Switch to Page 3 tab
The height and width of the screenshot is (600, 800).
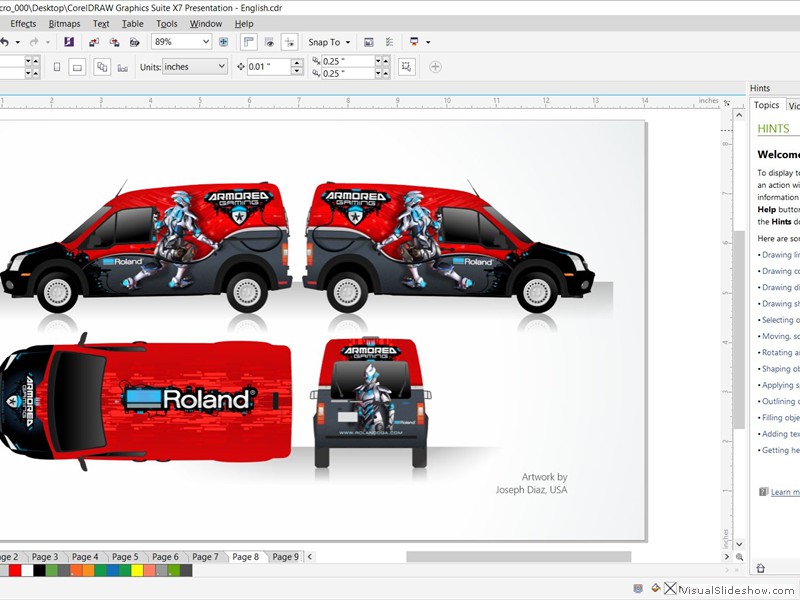pos(45,557)
